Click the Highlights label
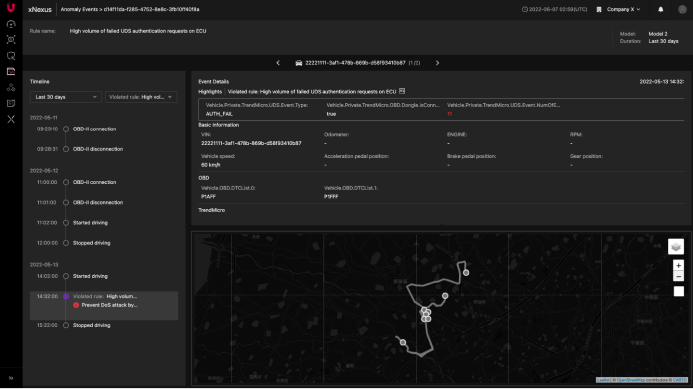The height and width of the screenshot is (389, 693). click(210, 92)
